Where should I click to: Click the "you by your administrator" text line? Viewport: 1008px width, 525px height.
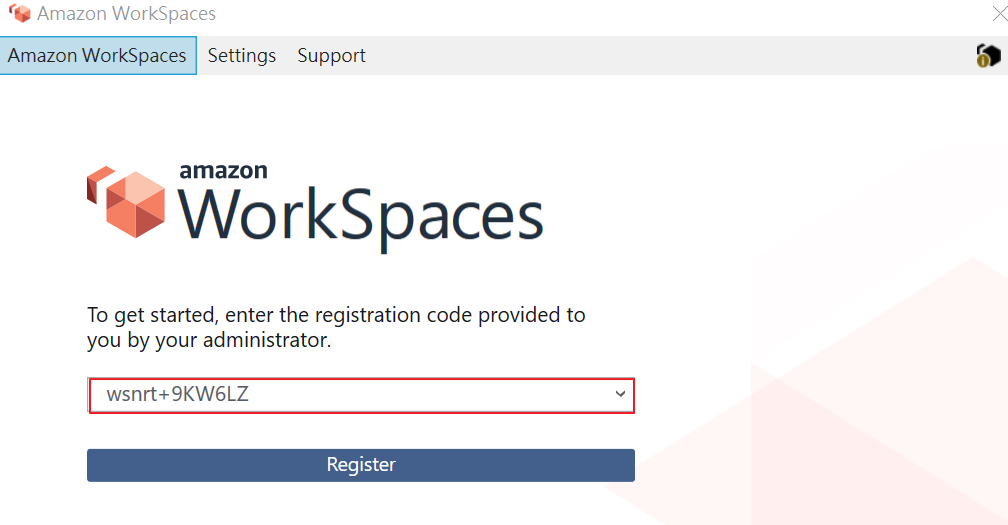pos(208,341)
